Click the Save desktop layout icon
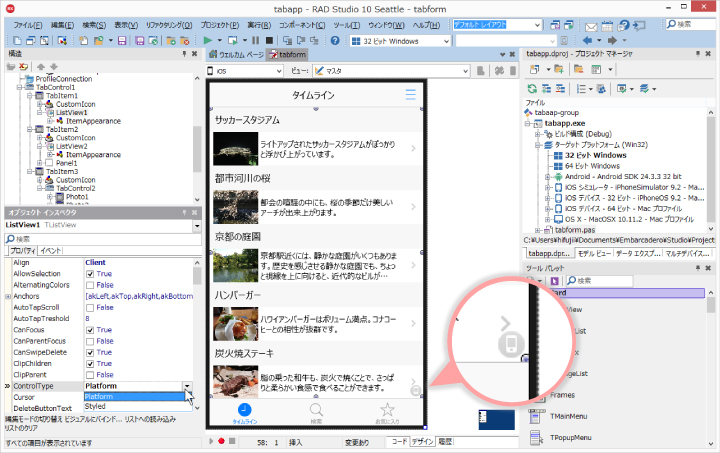 click(555, 25)
